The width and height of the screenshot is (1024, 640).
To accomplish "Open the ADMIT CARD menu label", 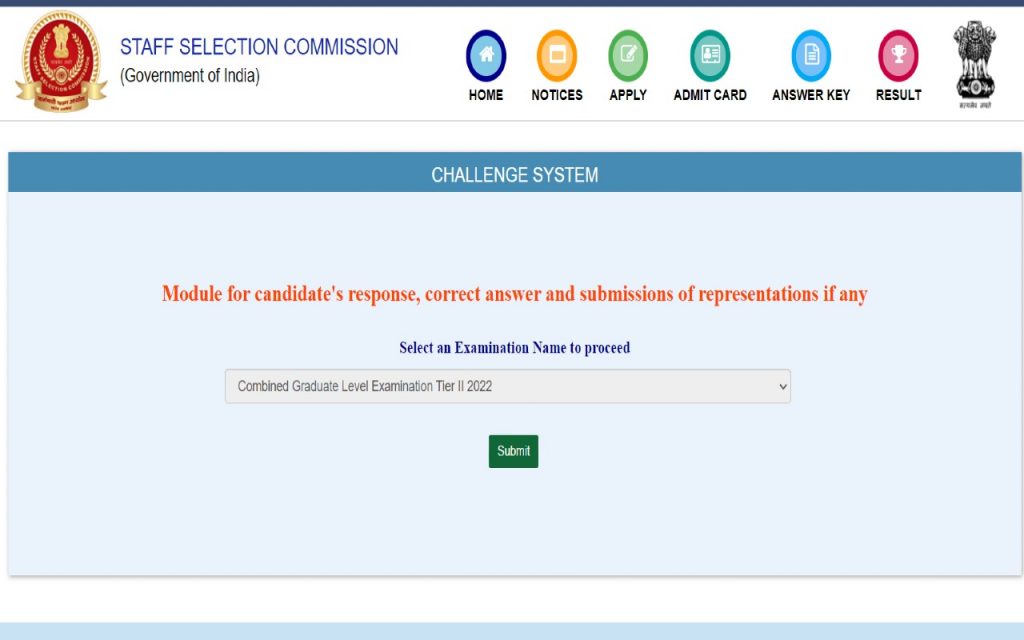I will pyautogui.click(x=710, y=95).
